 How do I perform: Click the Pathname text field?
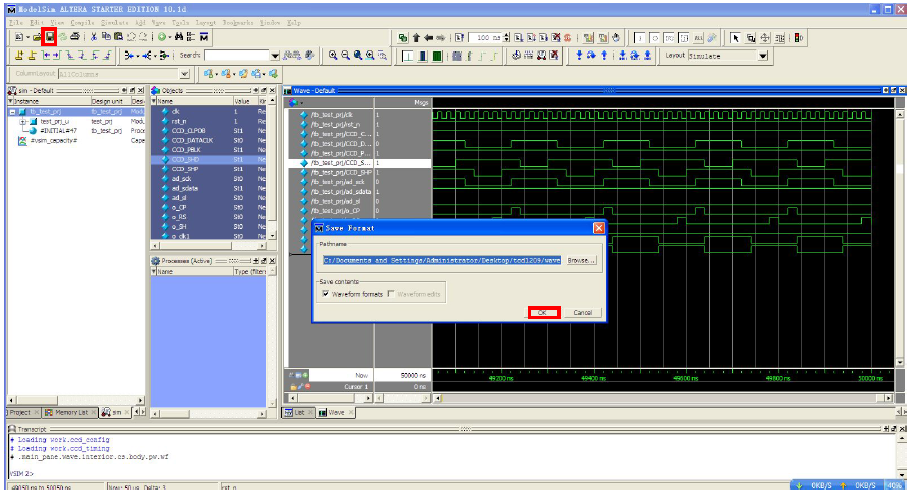tap(440, 260)
